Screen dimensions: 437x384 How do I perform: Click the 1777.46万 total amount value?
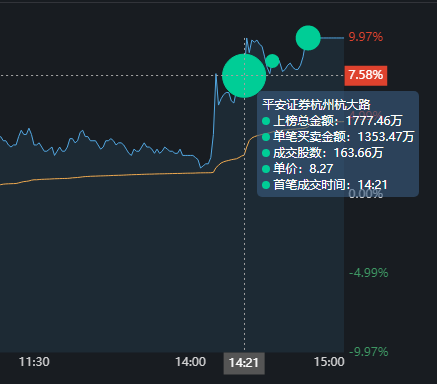coord(374,121)
